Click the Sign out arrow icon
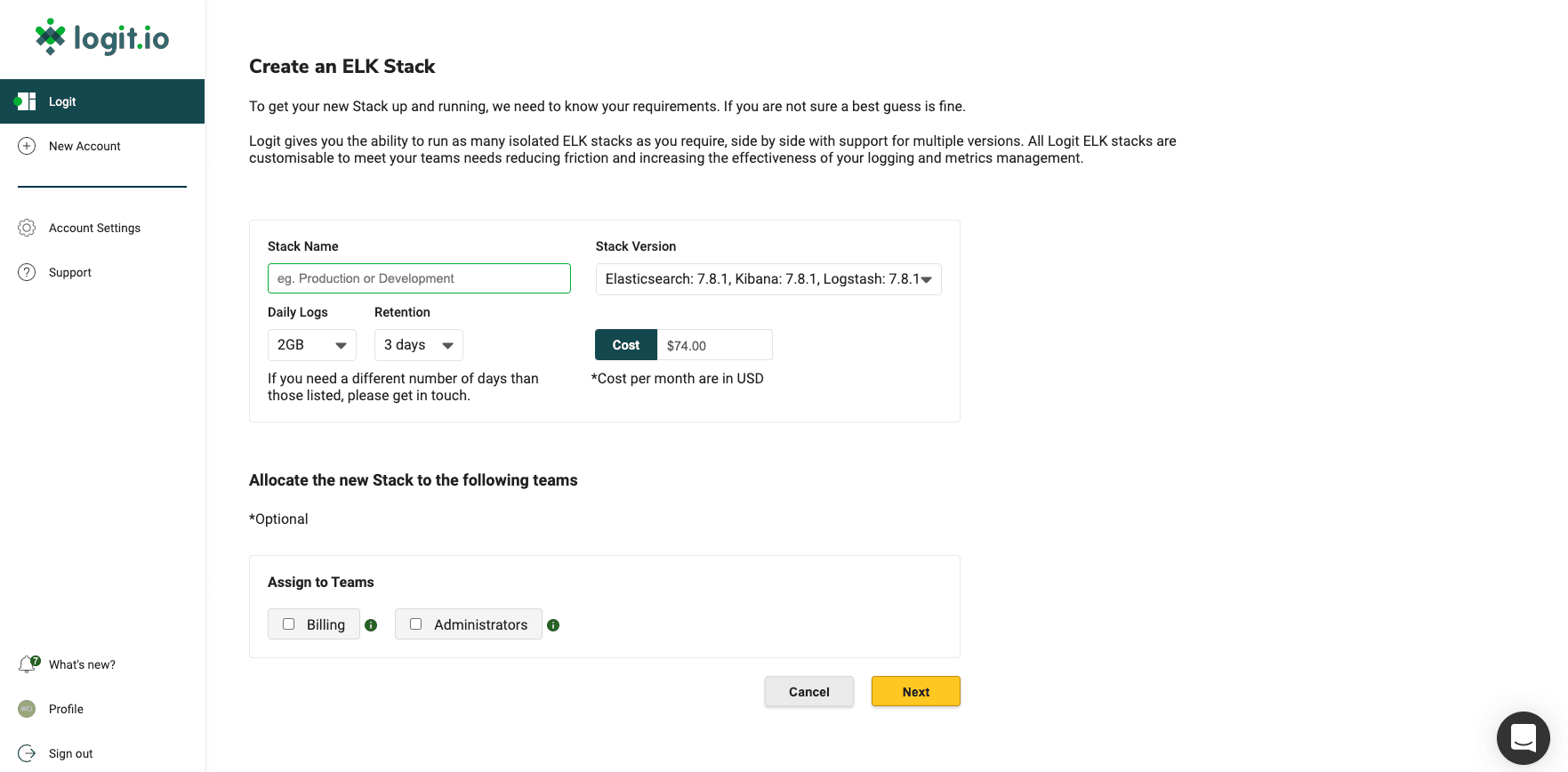This screenshot has height=772, width=1568. click(27, 753)
